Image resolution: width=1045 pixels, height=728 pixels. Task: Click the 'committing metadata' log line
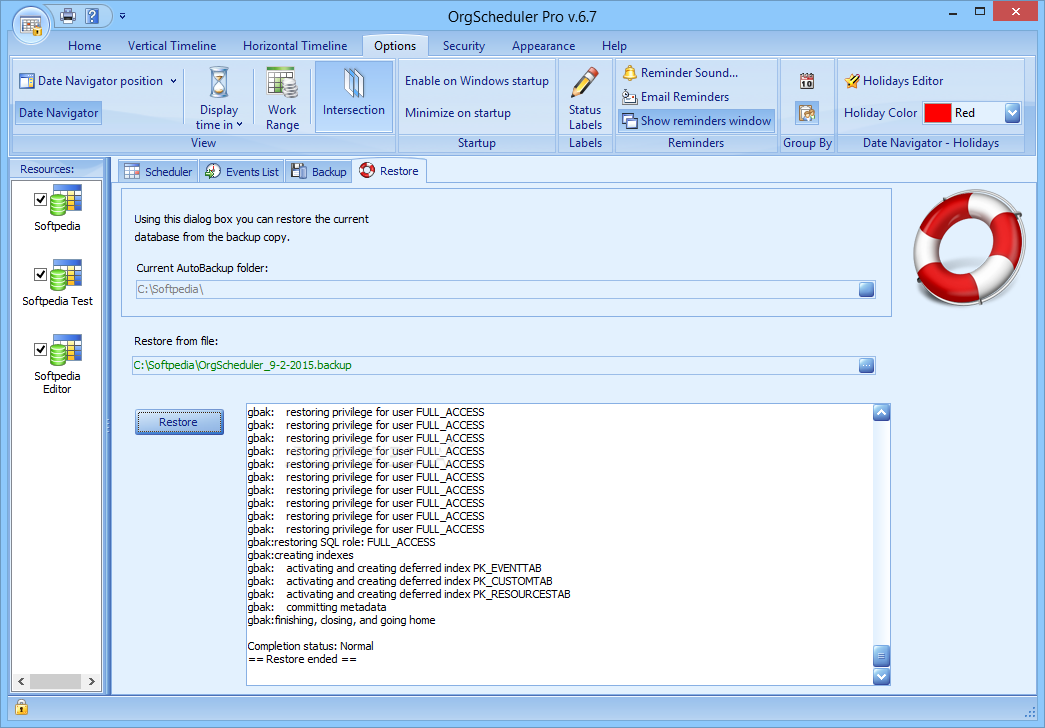pyautogui.click(x=317, y=607)
